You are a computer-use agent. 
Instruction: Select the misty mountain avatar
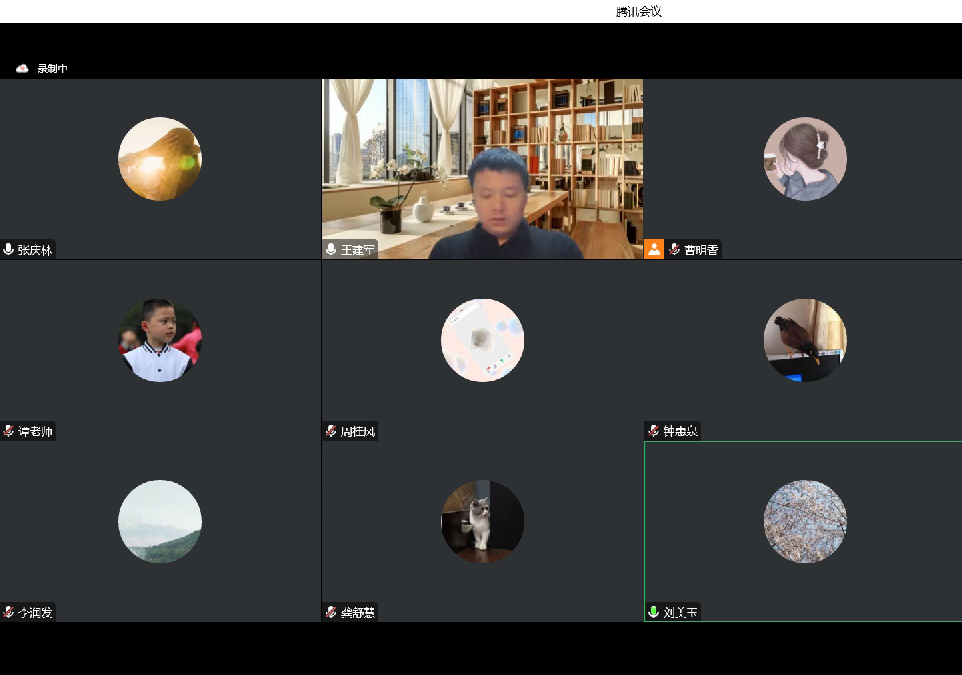click(x=160, y=521)
